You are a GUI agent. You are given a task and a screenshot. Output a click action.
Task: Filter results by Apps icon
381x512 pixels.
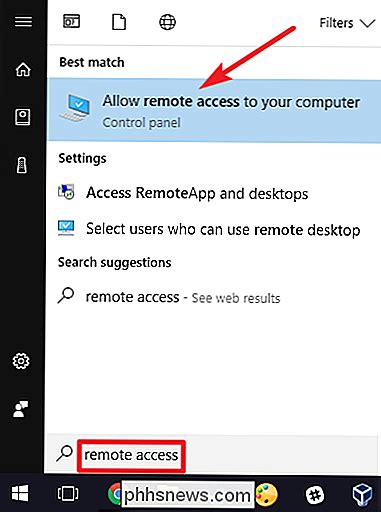(x=71, y=22)
